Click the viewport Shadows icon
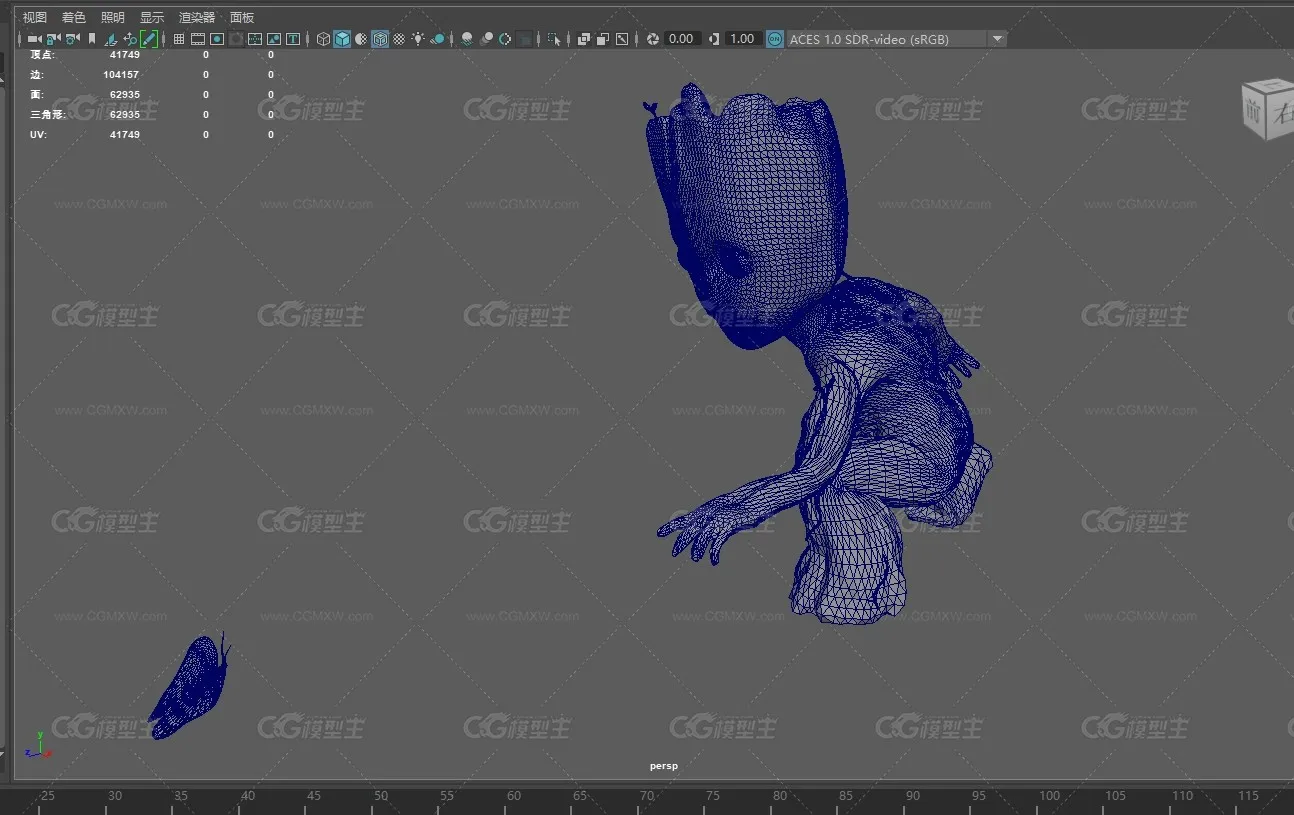Screen dimensions: 1294x815 point(438,39)
